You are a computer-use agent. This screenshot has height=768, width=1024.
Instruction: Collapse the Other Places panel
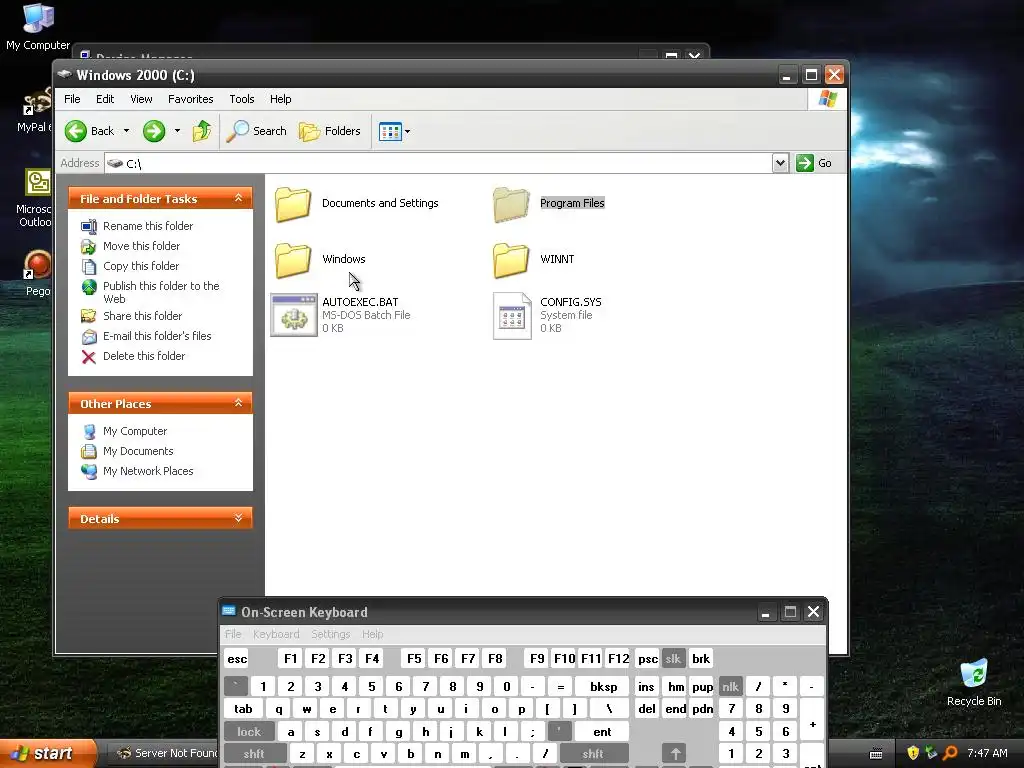pos(238,404)
